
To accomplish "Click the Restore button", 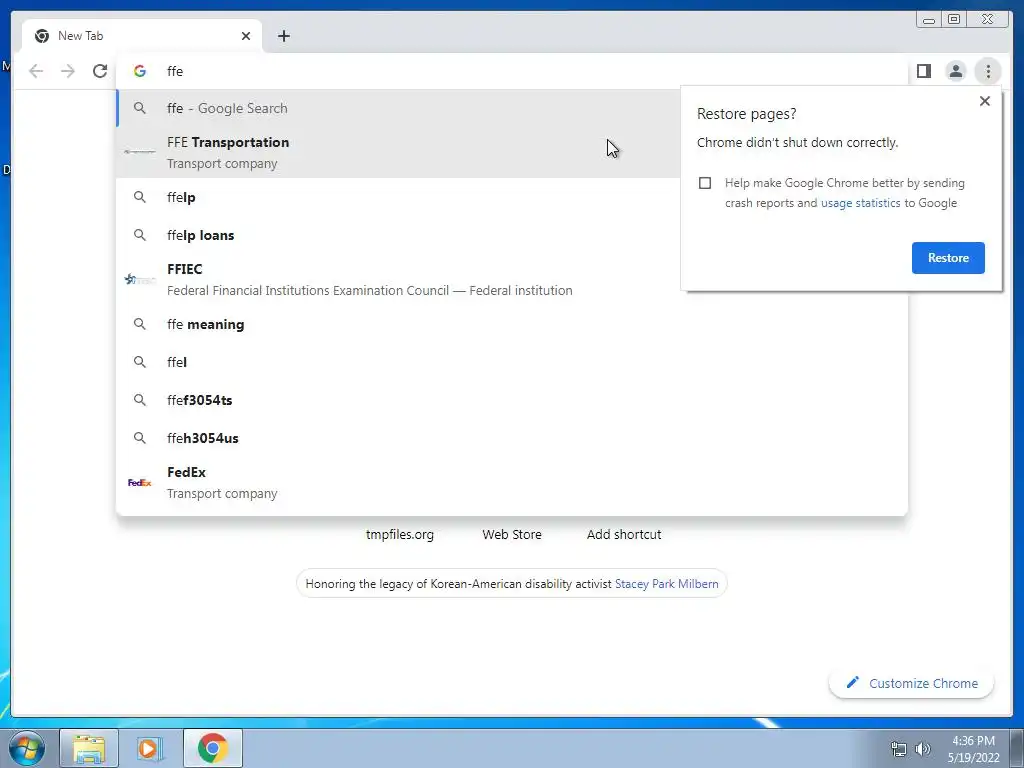I will point(948,258).
